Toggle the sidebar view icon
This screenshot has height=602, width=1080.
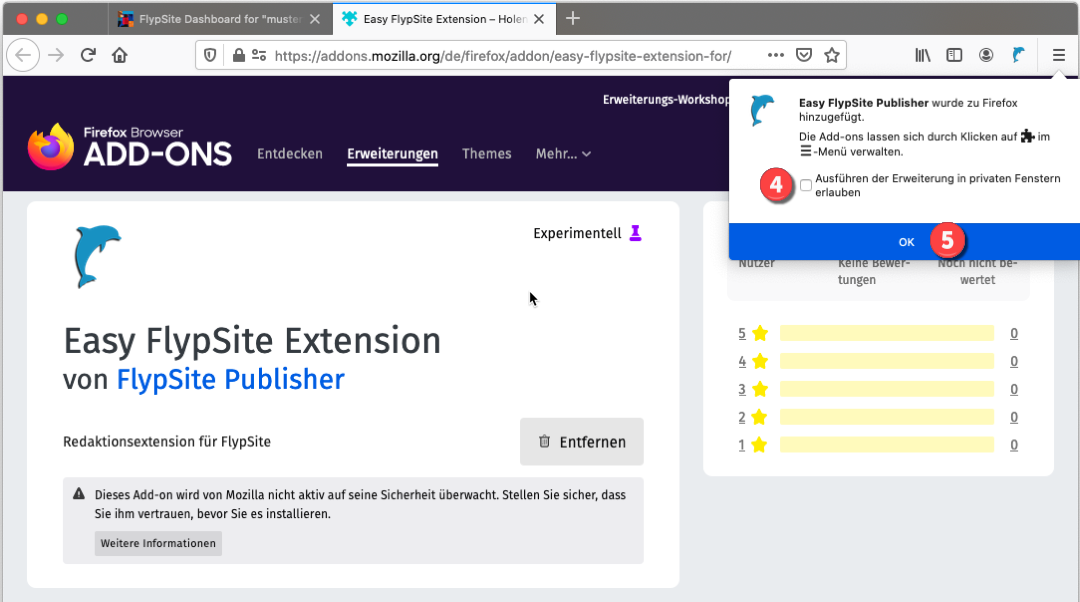(x=954, y=55)
